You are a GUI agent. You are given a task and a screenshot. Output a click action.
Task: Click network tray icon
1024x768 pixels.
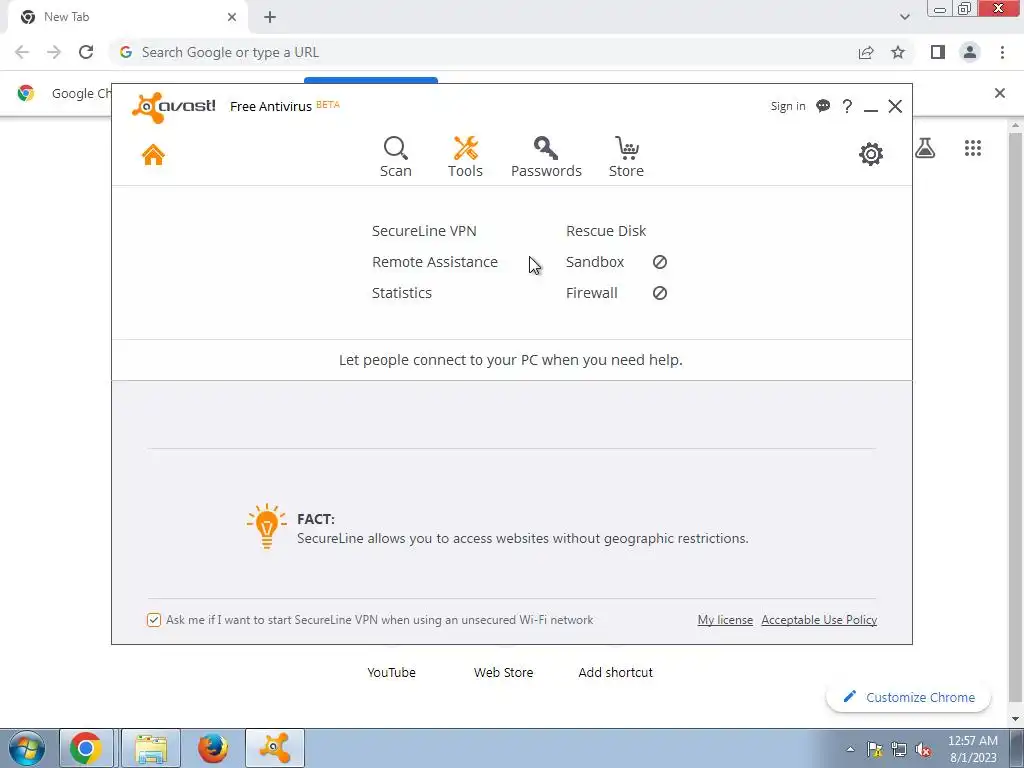coord(899,750)
